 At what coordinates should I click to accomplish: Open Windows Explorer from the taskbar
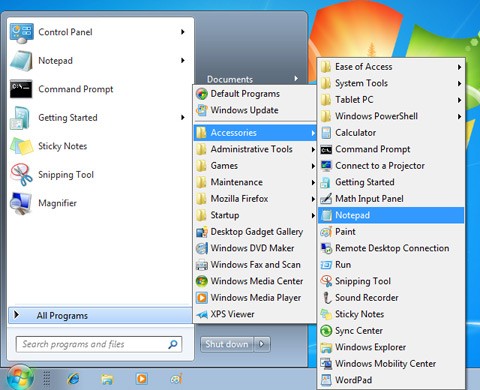click(x=107, y=379)
